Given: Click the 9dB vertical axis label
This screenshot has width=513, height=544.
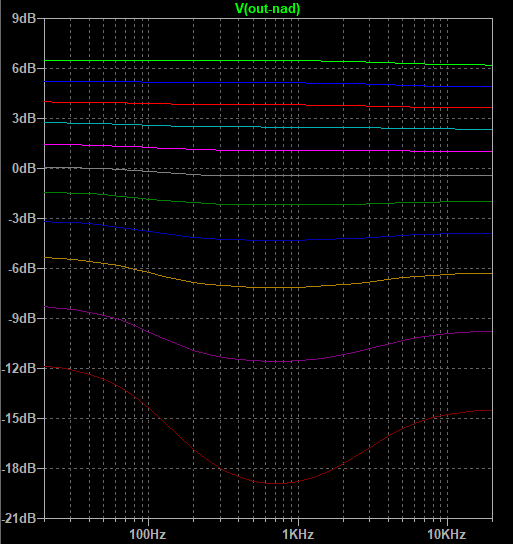Looking at the screenshot, I should [x=24, y=18].
